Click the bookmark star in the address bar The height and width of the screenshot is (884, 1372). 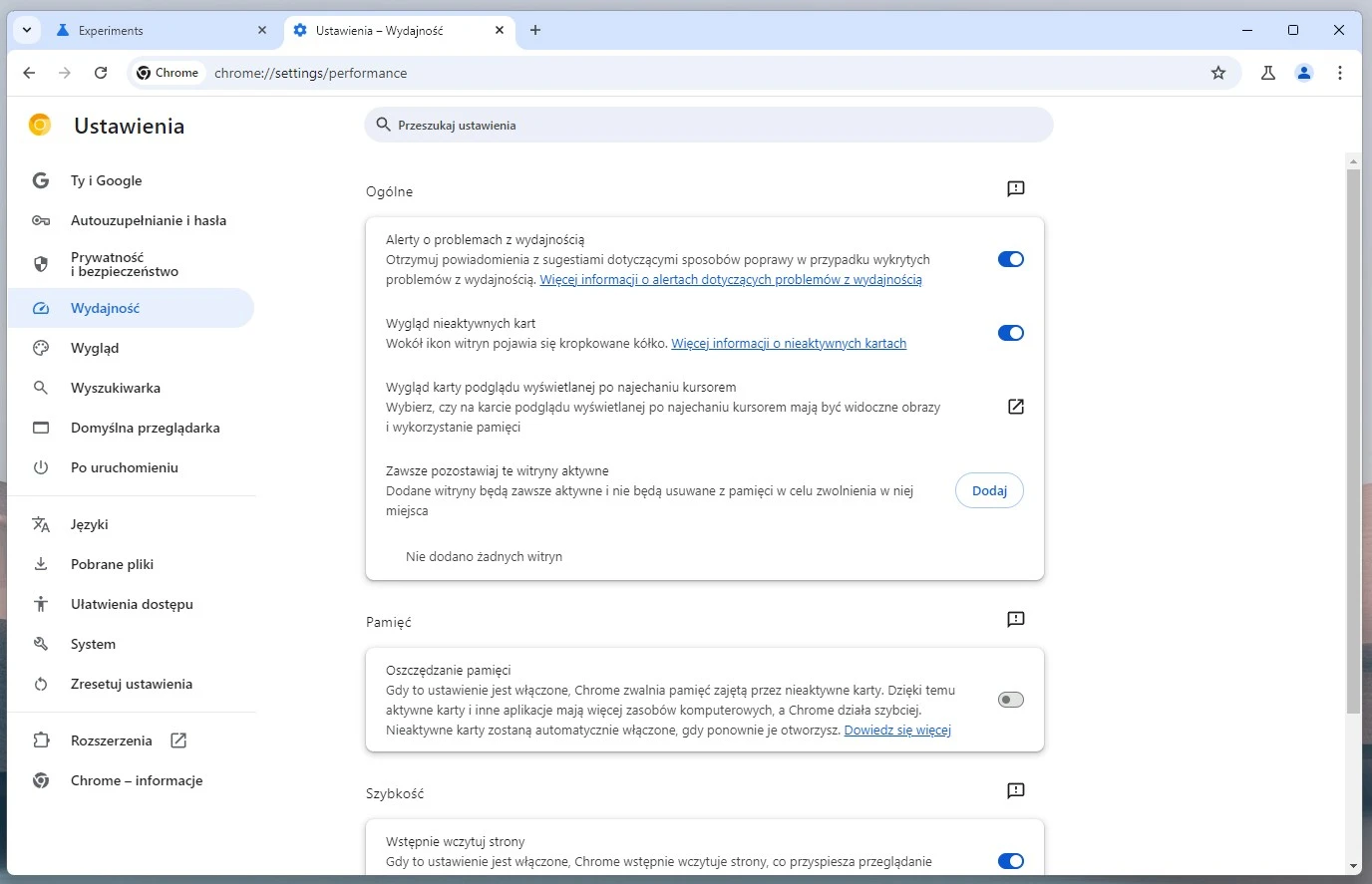pyautogui.click(x=1217, y=73)
